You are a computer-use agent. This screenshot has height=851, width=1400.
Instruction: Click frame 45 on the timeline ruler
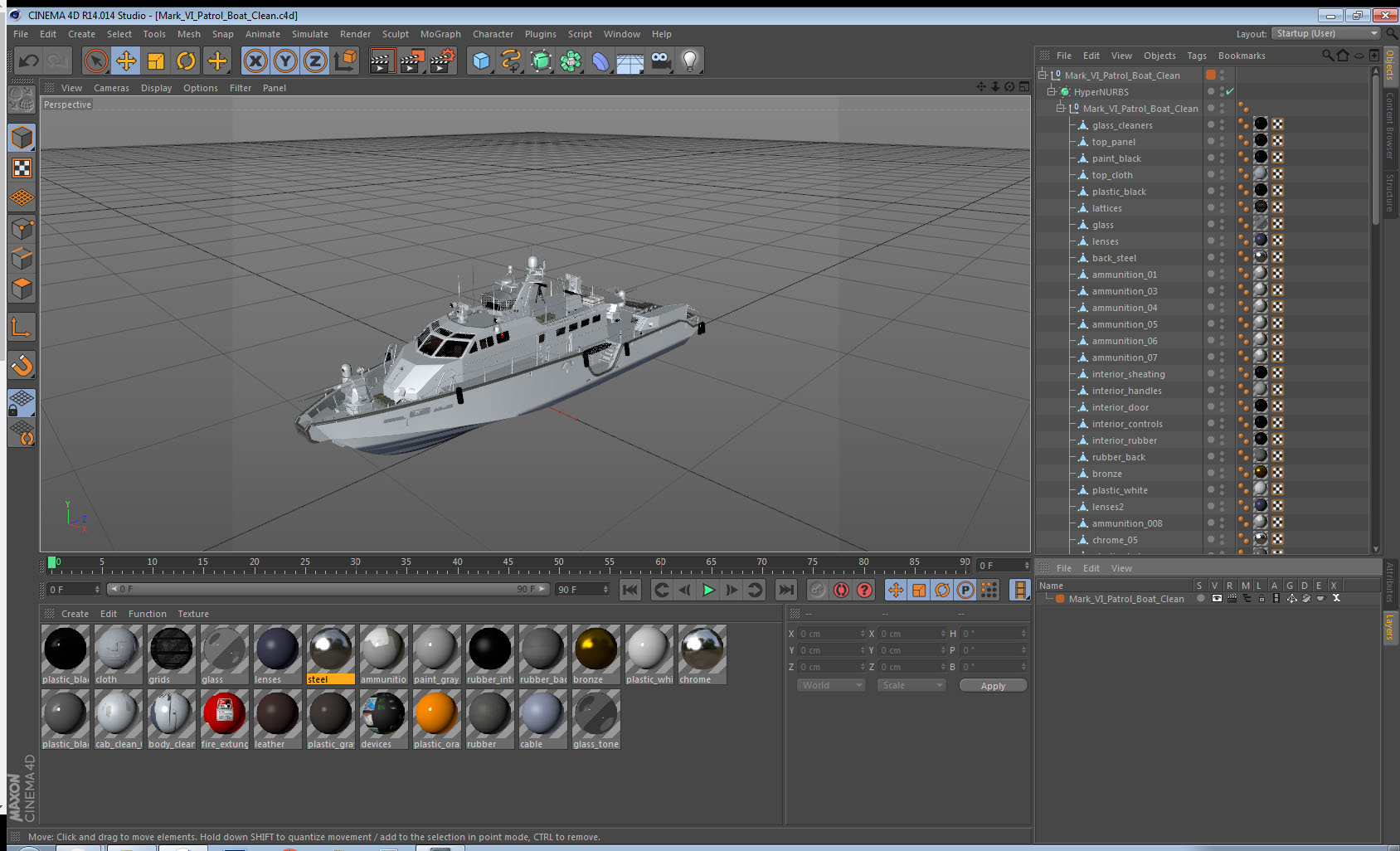508,562
